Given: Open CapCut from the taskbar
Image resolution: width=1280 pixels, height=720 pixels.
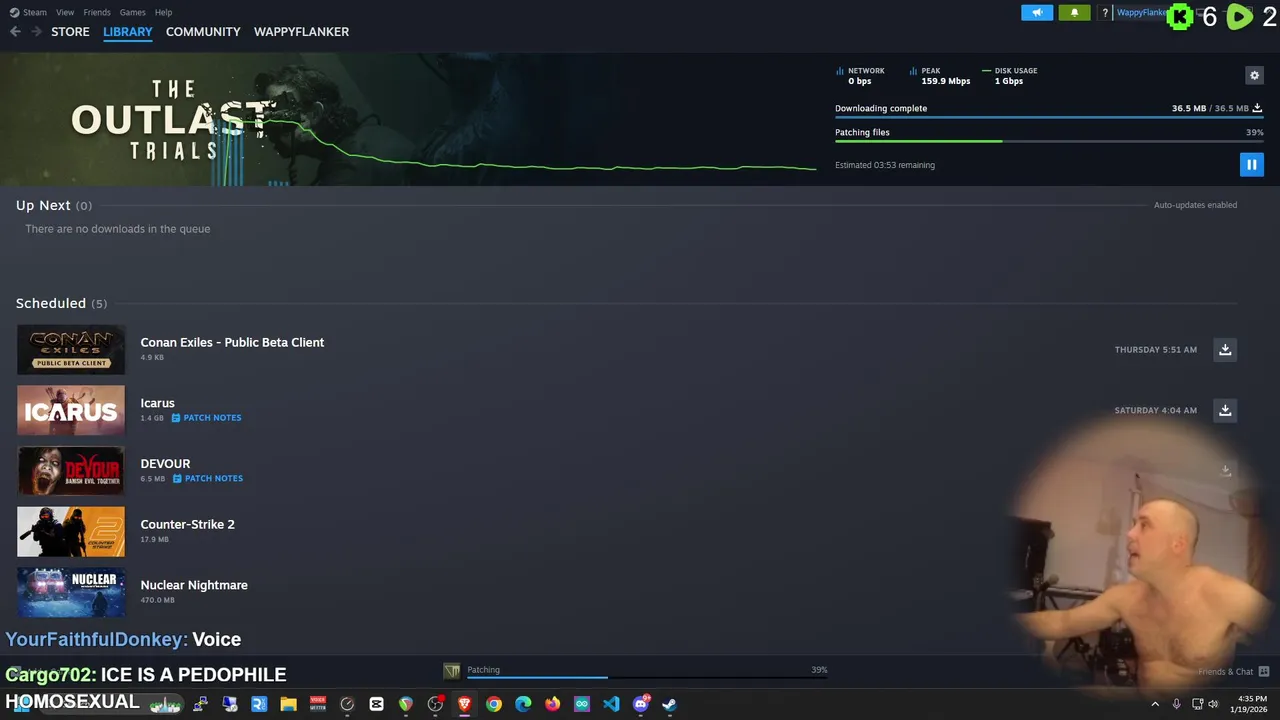Looking at the screenshot, I should tap(376, 704).
